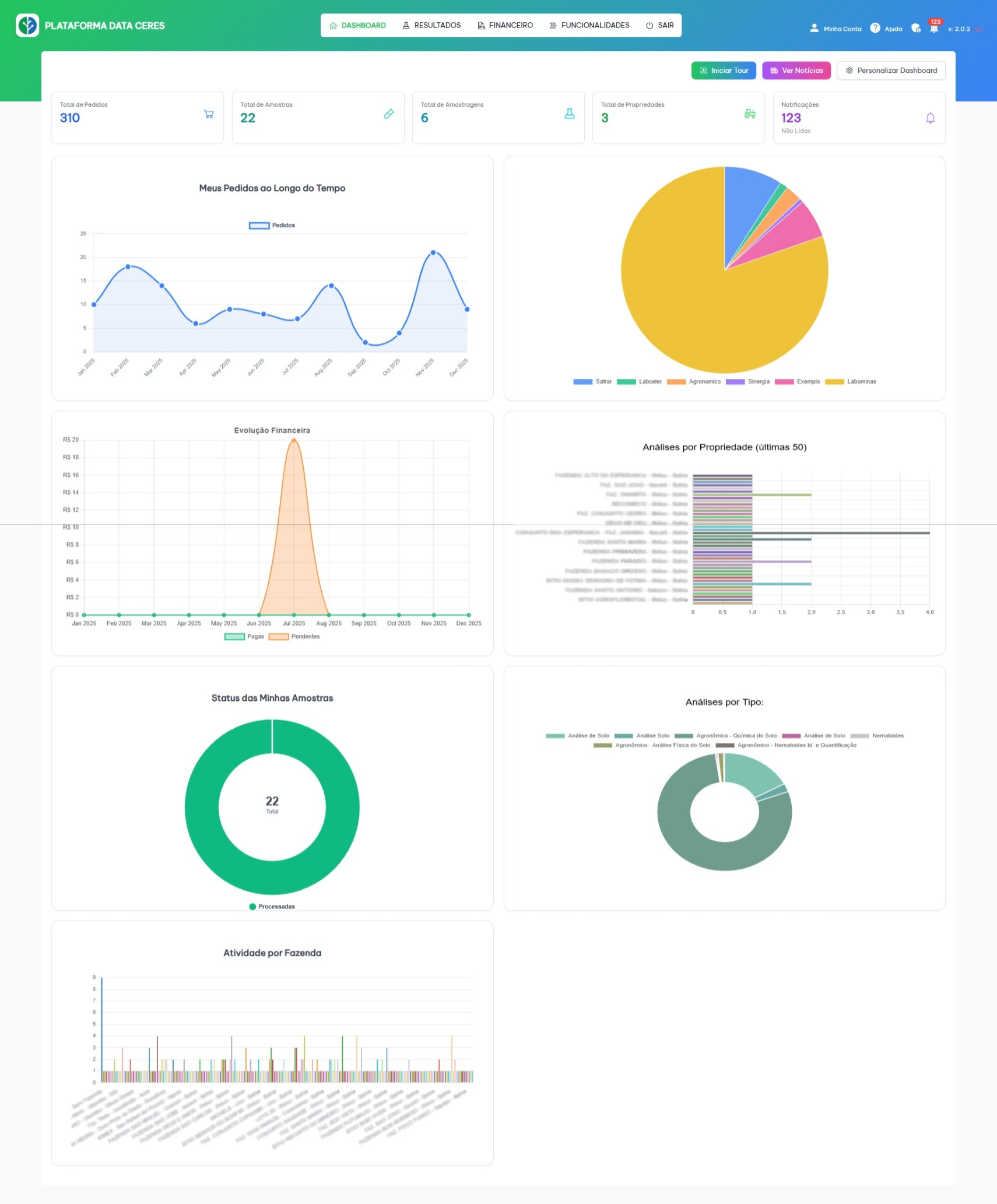The width and height of the screenshot is (997, 1204).
Task: Click the shopping cart icon on Total de Pedidos card
Action: [208, 114]
